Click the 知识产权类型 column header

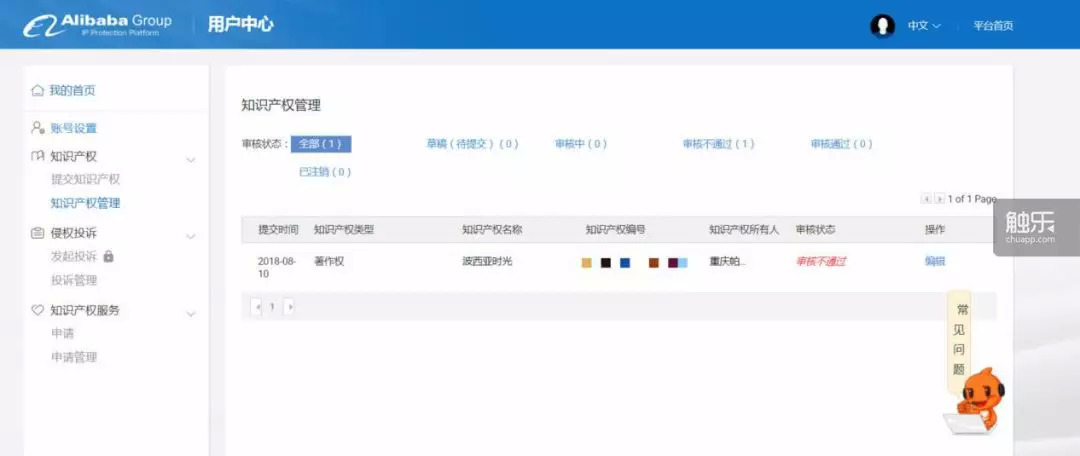(344, 230)
